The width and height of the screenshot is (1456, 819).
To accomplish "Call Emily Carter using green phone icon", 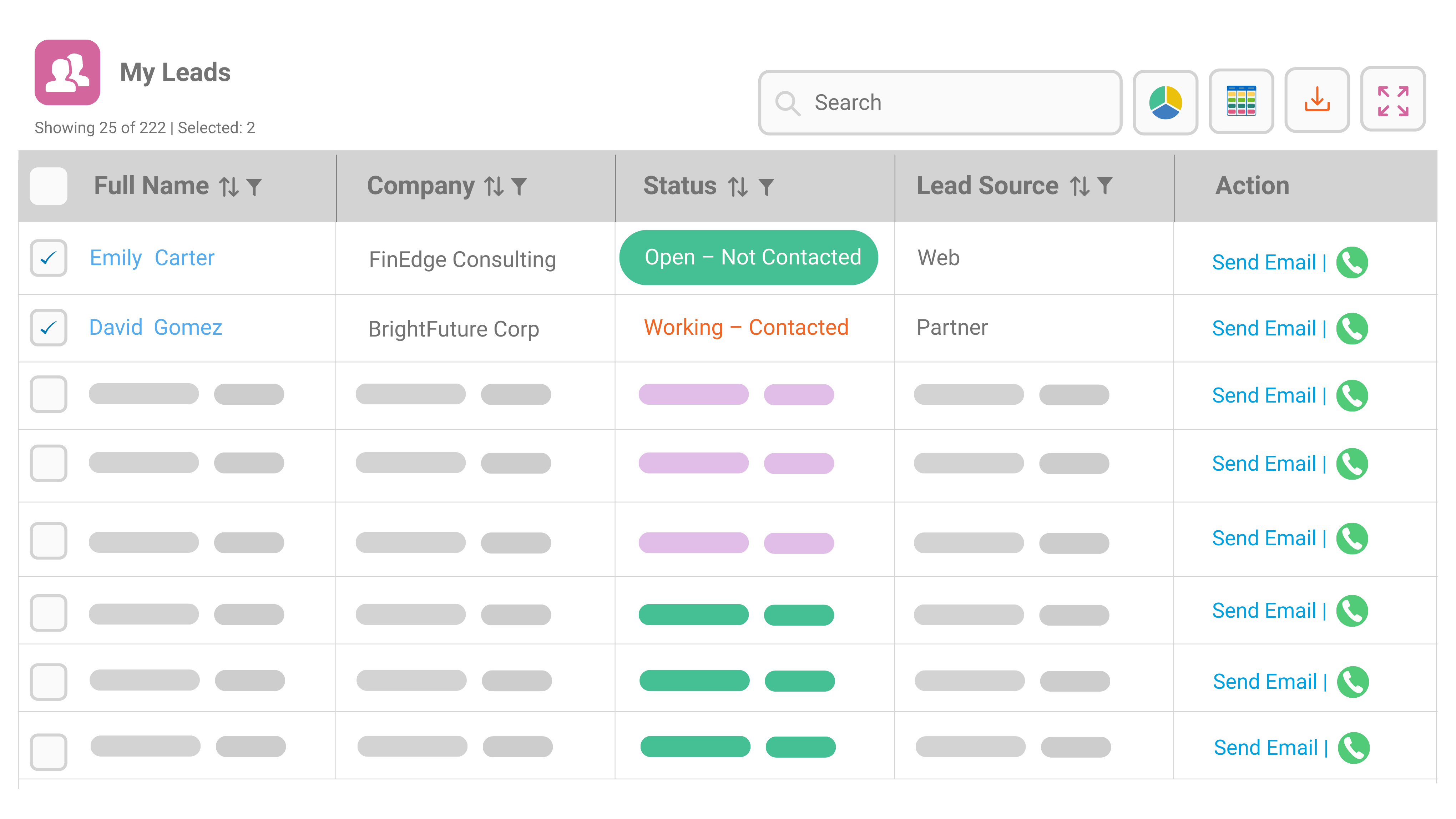I will click(1351, 262).
